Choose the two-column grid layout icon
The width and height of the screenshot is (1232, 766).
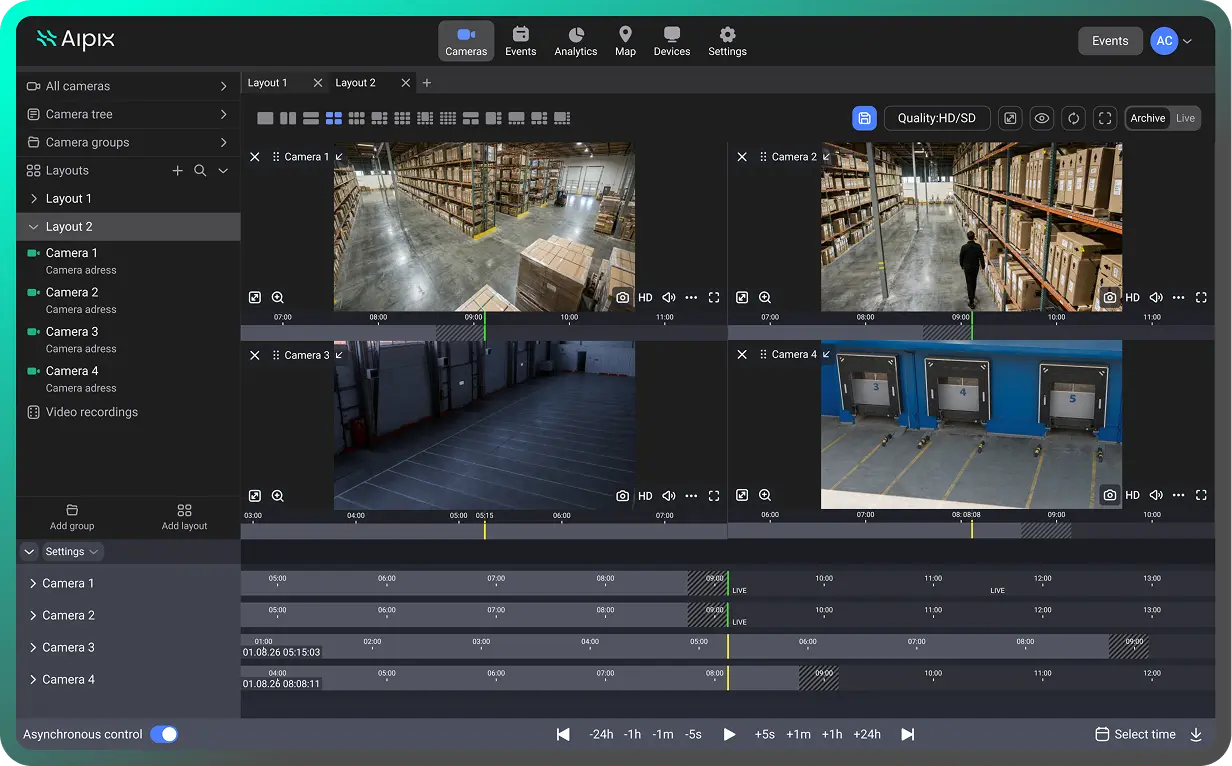click(x=288, y=118)
